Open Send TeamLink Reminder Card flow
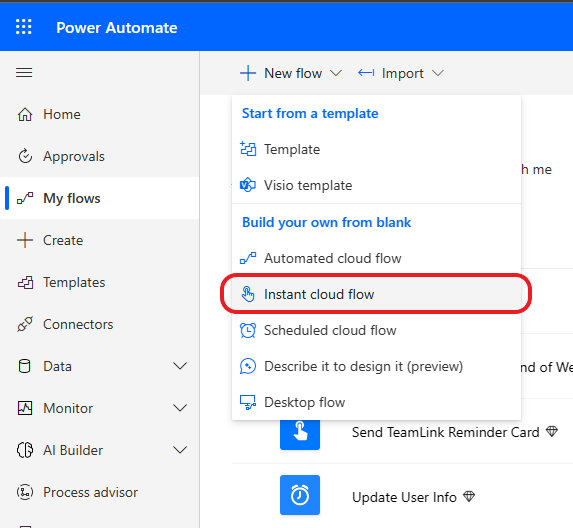This screenshot has width=573, height=528. pos(445,432)
